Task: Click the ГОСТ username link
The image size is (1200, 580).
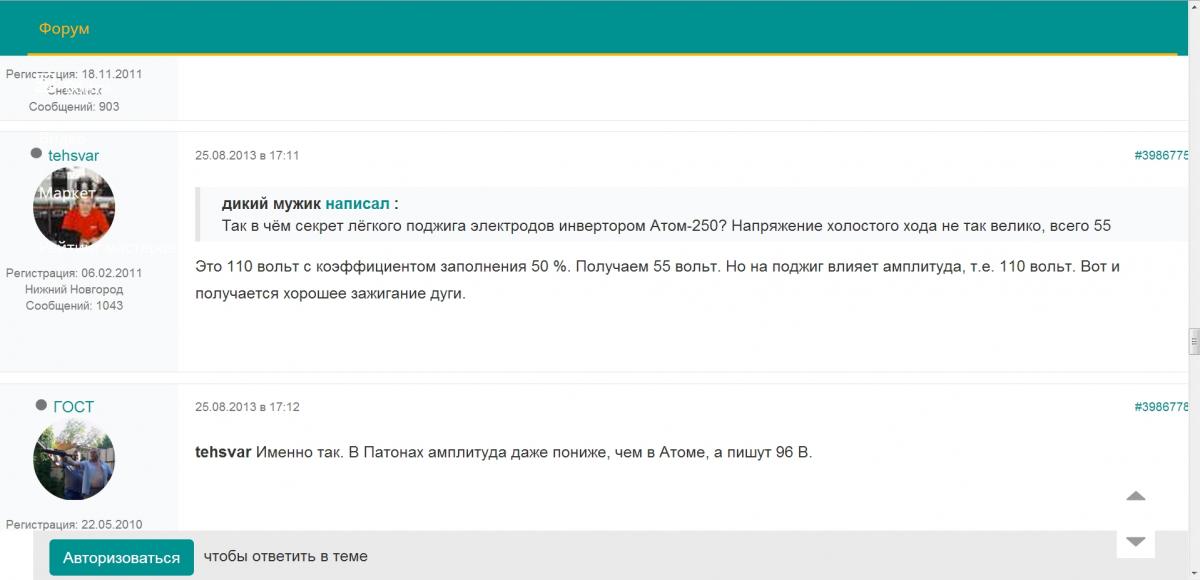Action: 73,407
